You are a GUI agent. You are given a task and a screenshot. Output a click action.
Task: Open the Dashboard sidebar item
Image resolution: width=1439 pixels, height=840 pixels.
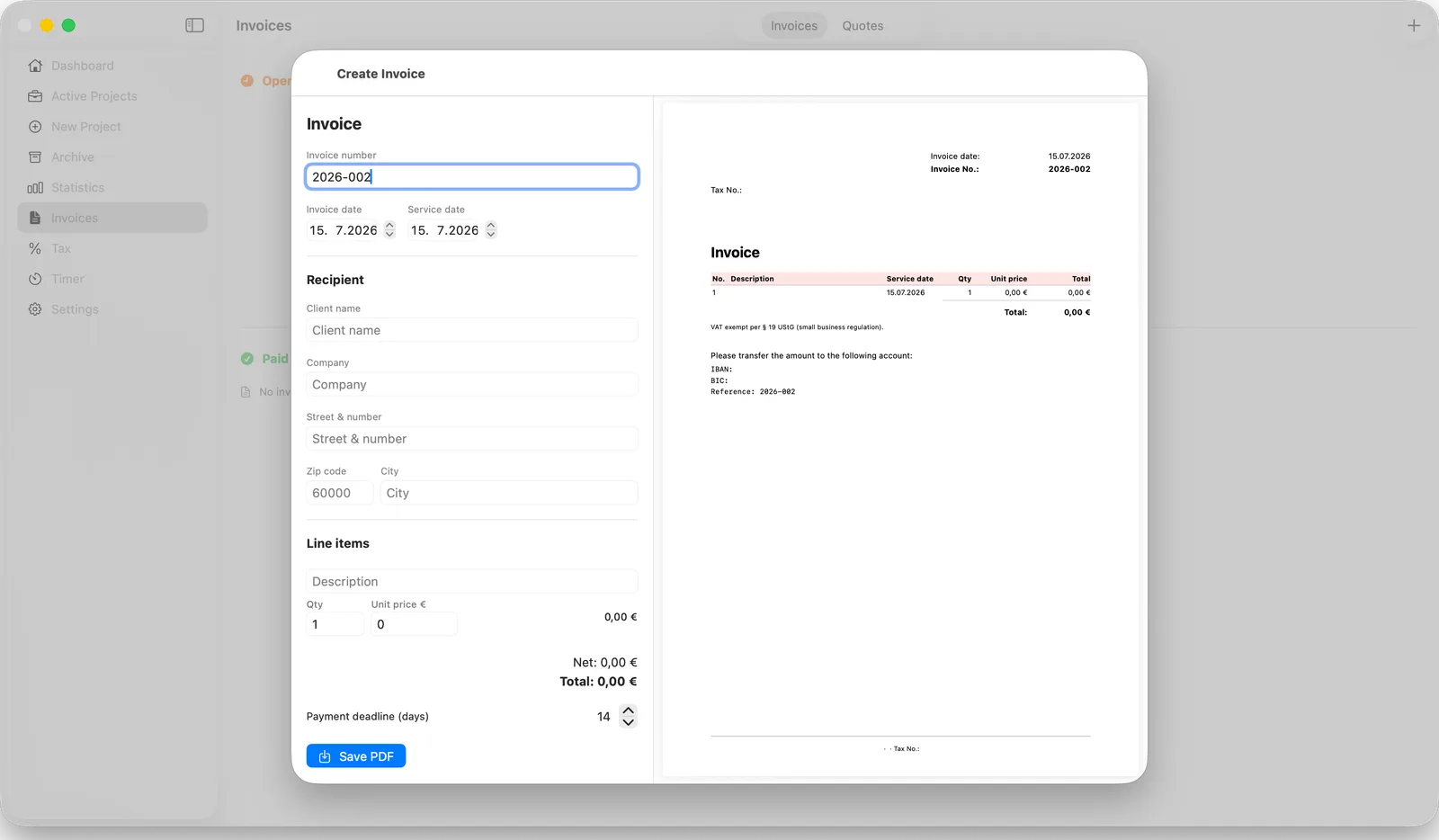112,66
